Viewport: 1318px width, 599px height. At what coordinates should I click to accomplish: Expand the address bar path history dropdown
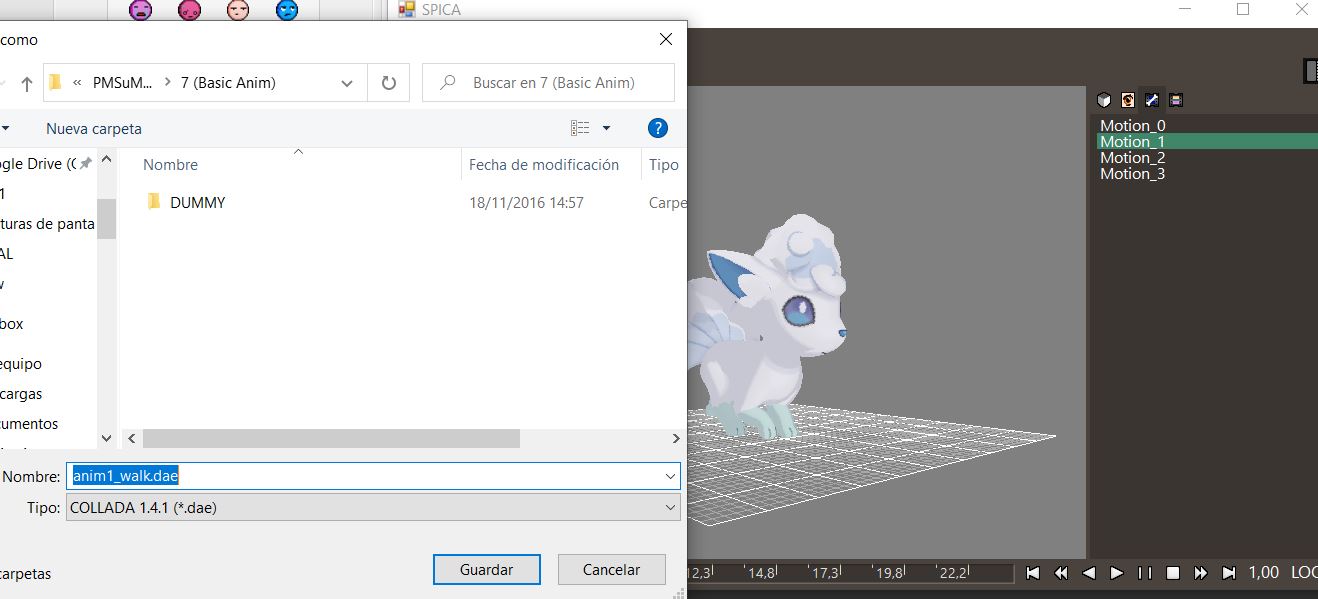346,83
